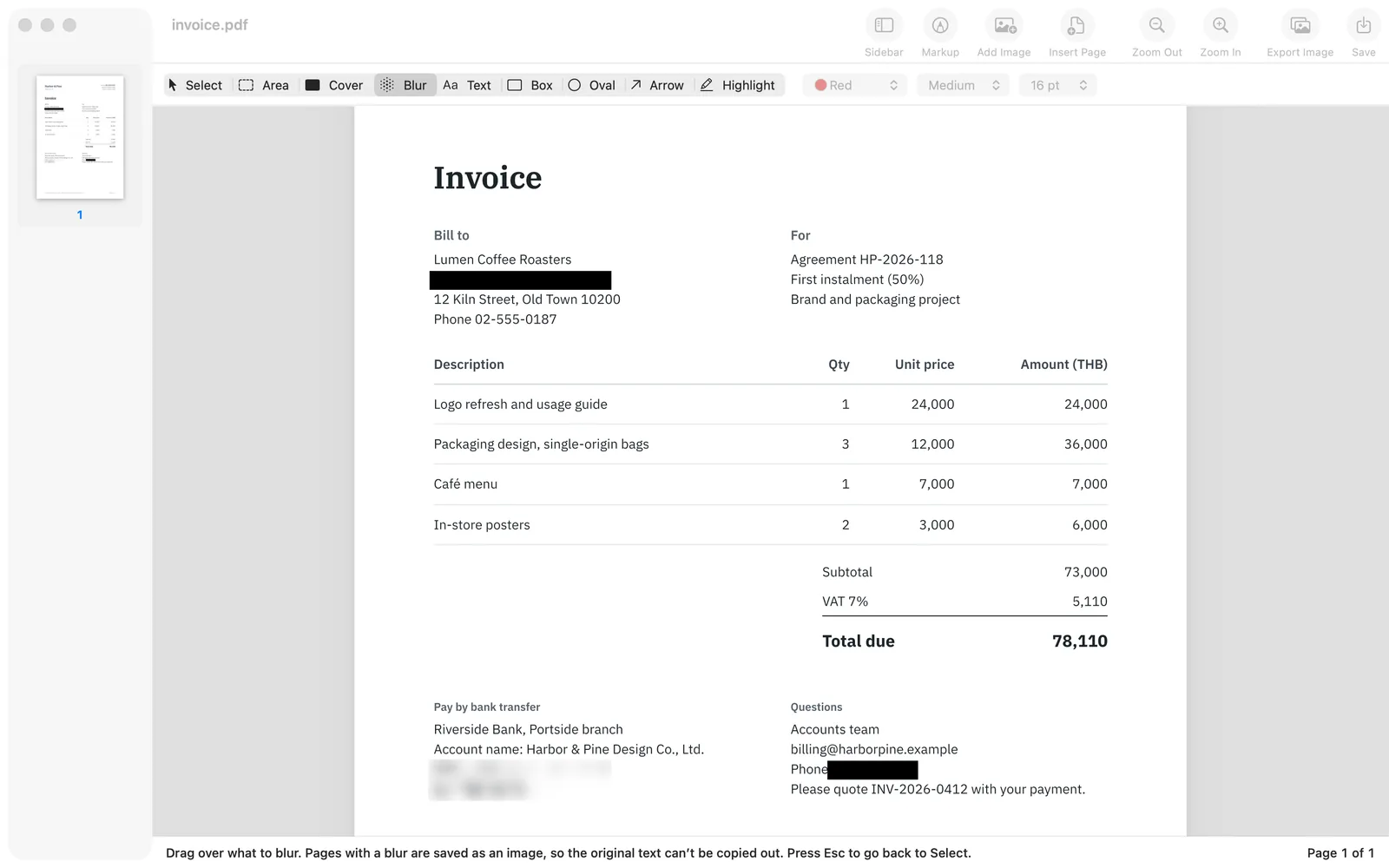
Task: Click 'Page 1 of 1' in status bar
Action: [1340, 853]
